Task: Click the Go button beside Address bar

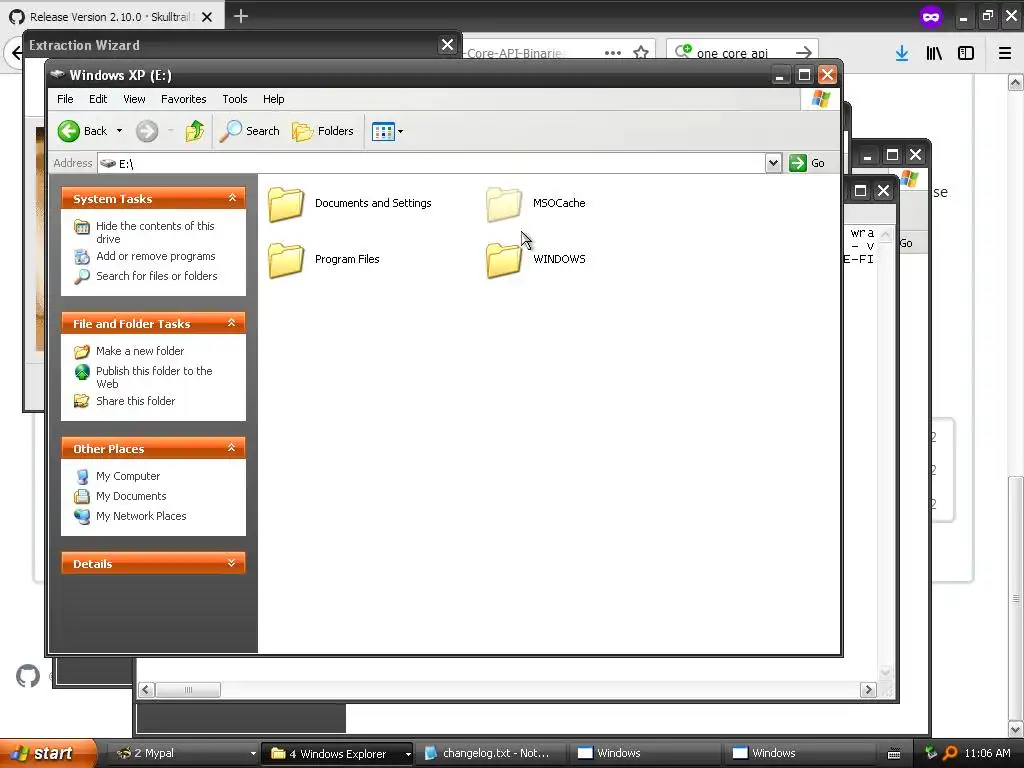Action: pos(807,163)
